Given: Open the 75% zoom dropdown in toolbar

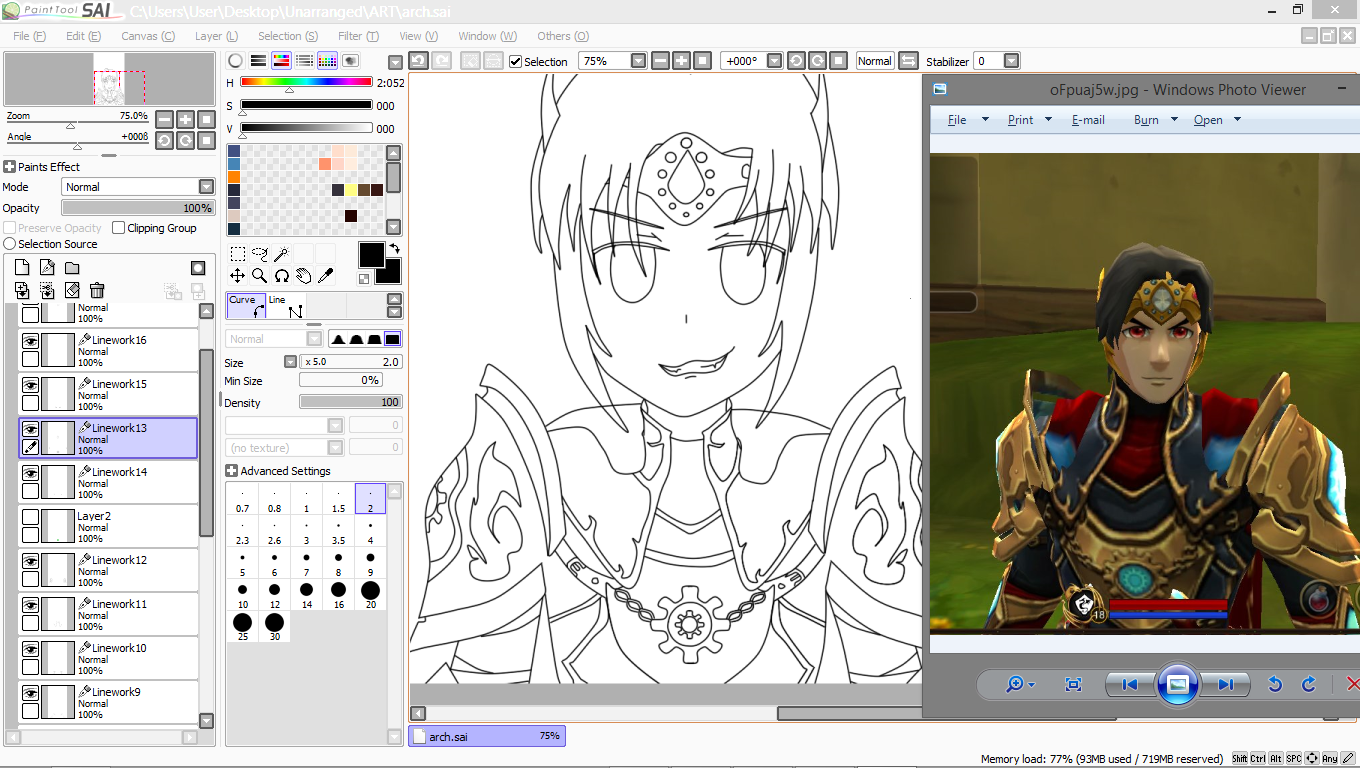Looking at the screenshot, I should [638, 61].
